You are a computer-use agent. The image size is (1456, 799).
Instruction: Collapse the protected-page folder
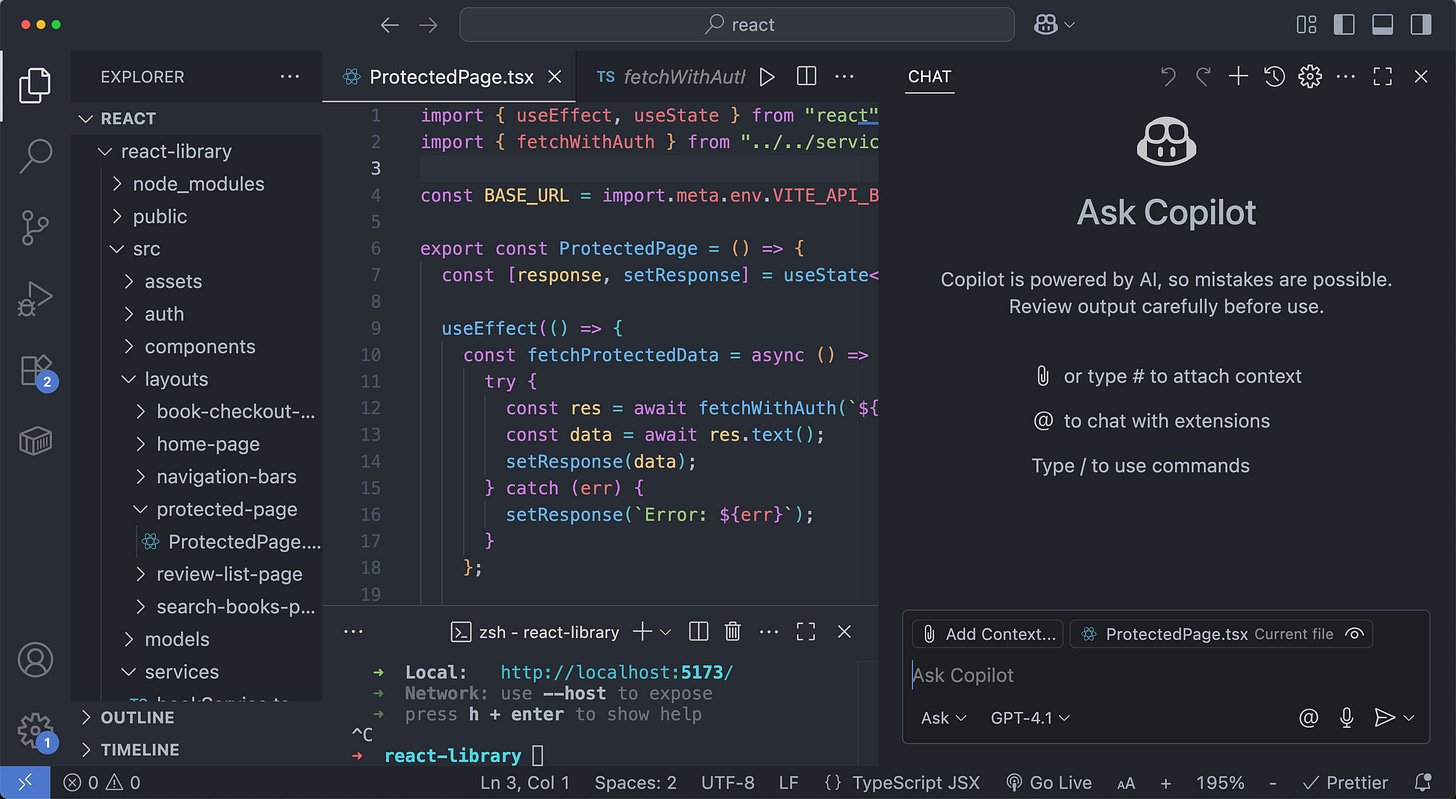coord(197,509)
